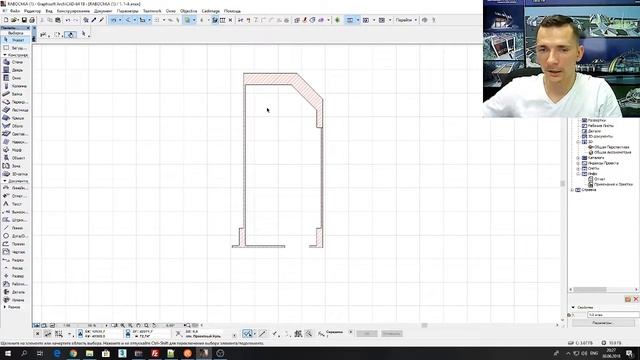
Task: Select the Curtain Wall (Навесная стена) tool
Action: coord(15,142)
